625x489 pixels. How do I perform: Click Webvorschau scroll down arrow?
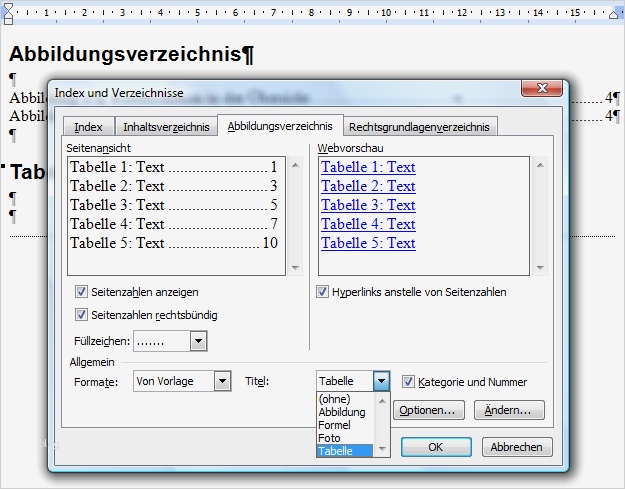pyautogui.click(x=540, y=268)
